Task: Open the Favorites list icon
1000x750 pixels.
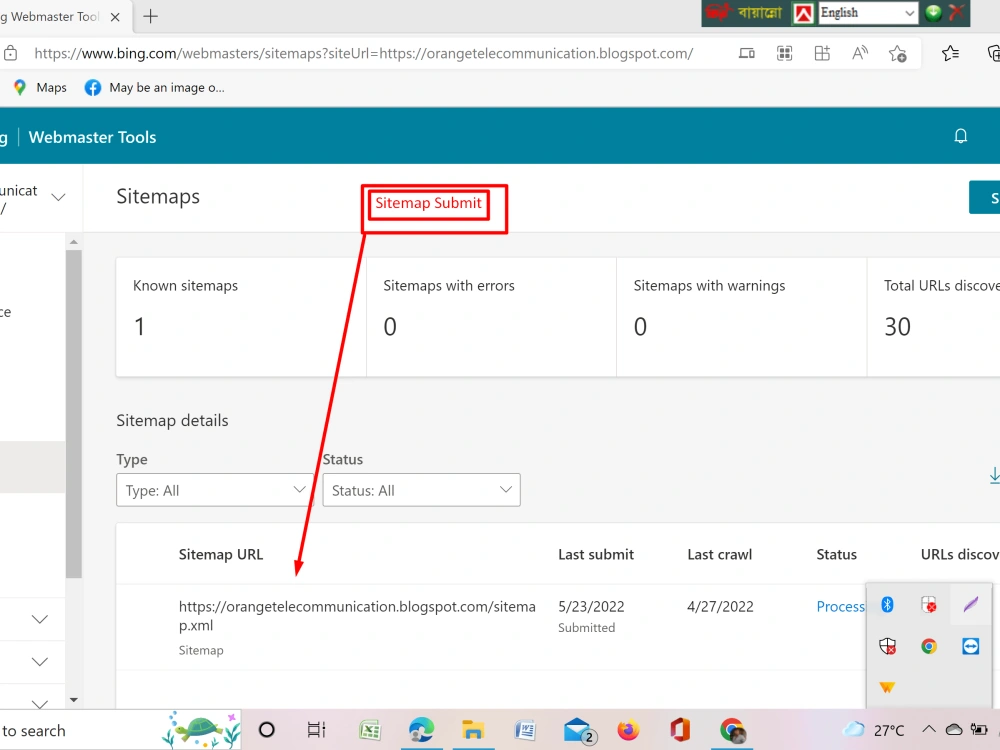Action: pyautogui.click(x=950, y=54)
